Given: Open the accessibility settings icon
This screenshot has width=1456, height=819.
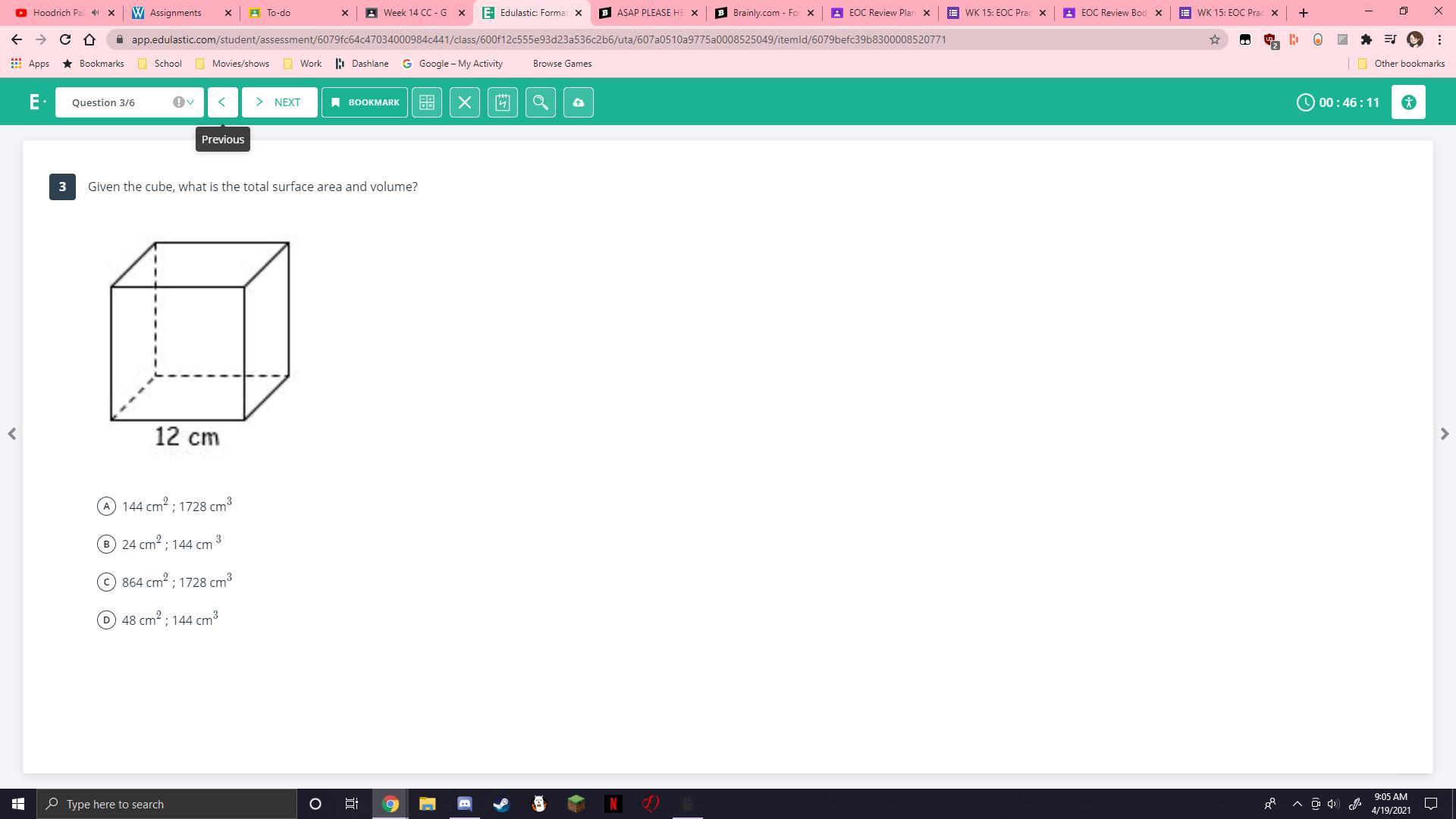Looking at the screenshot, I should (1408, 102).
